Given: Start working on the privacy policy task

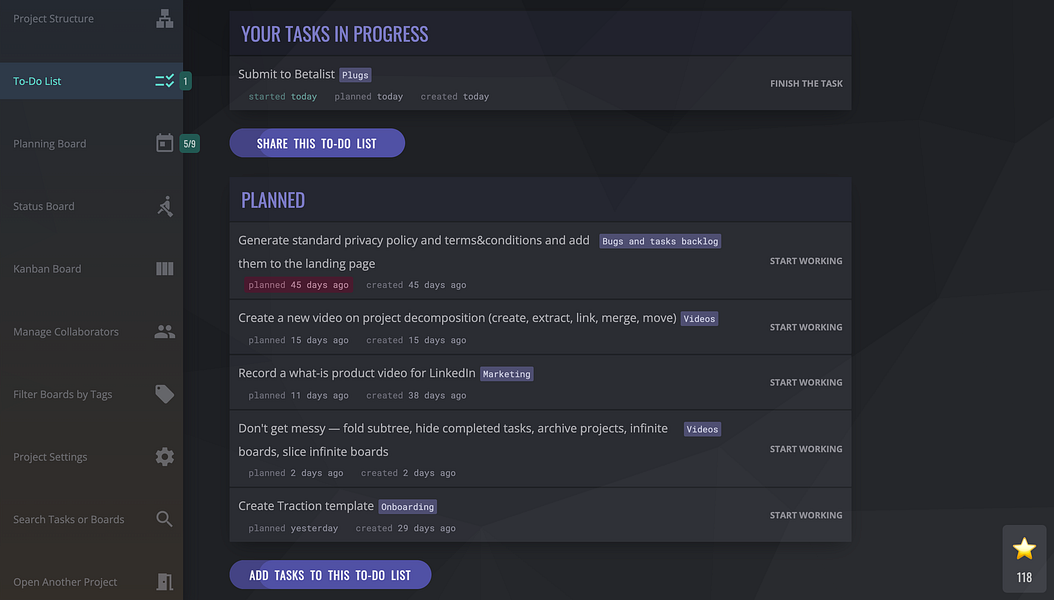Looking at the screenshot, I should [x=806, y=261].
